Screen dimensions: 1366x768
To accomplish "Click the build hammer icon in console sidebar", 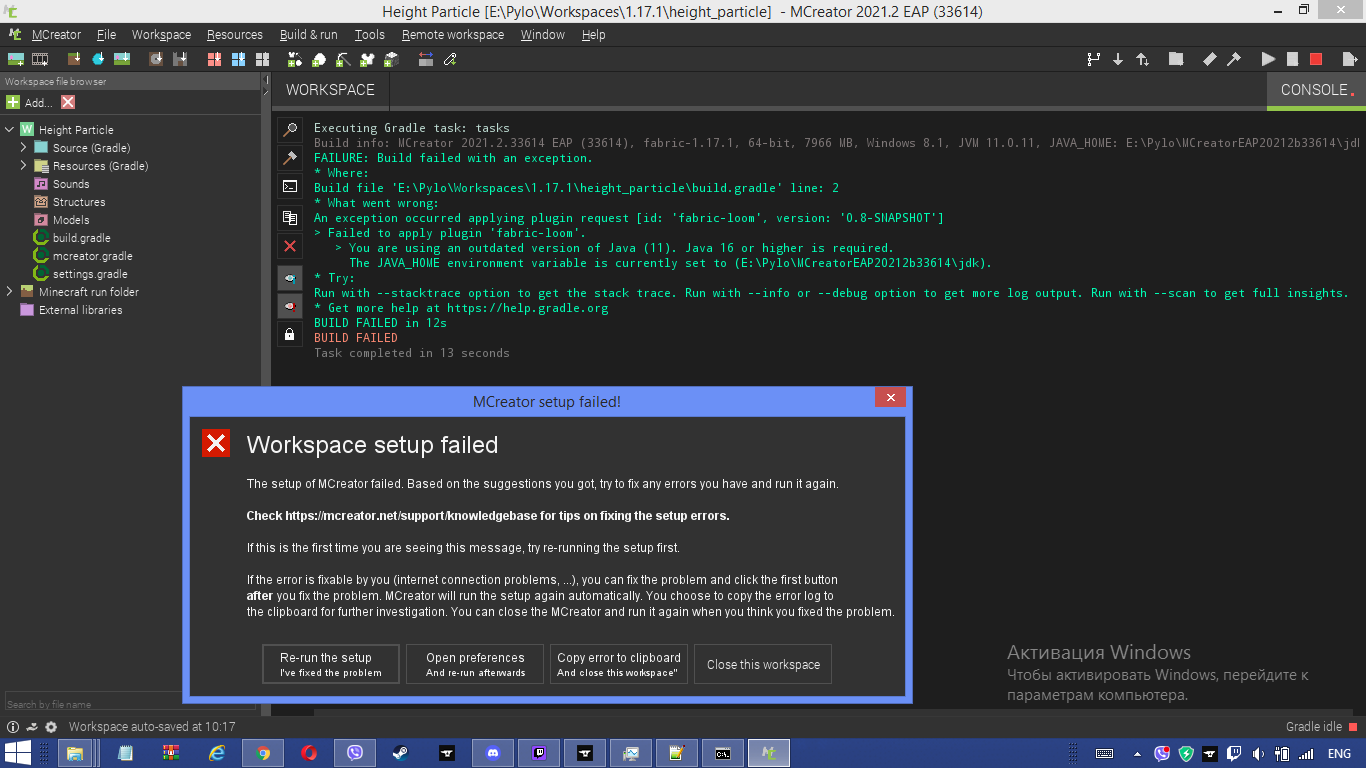I will pos(289,158).
